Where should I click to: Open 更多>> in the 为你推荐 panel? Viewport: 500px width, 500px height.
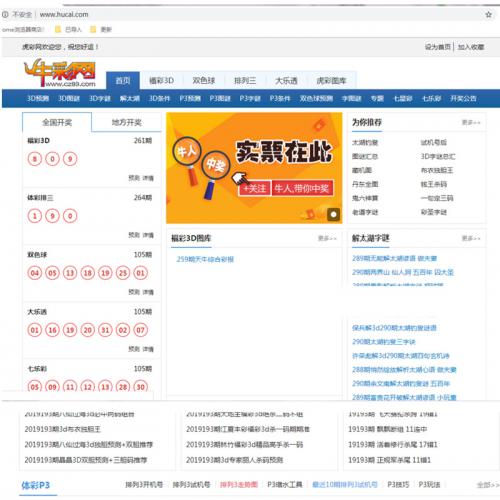[471, 122]
